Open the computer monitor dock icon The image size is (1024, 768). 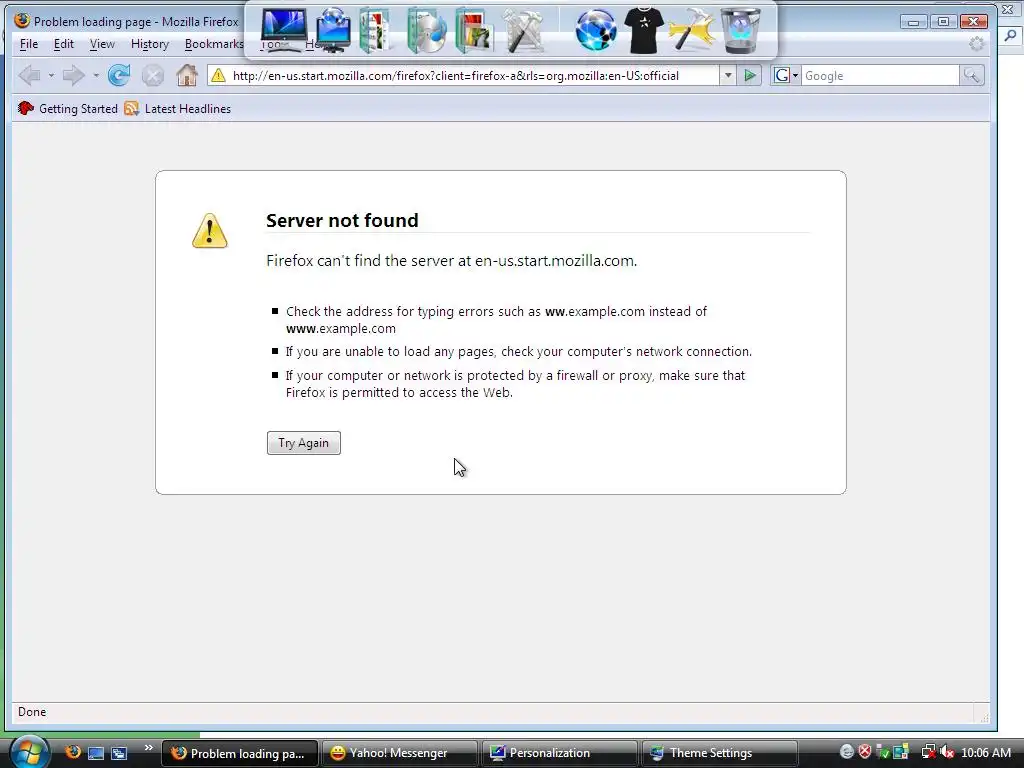pyautogui.click(x=284, y=30)
